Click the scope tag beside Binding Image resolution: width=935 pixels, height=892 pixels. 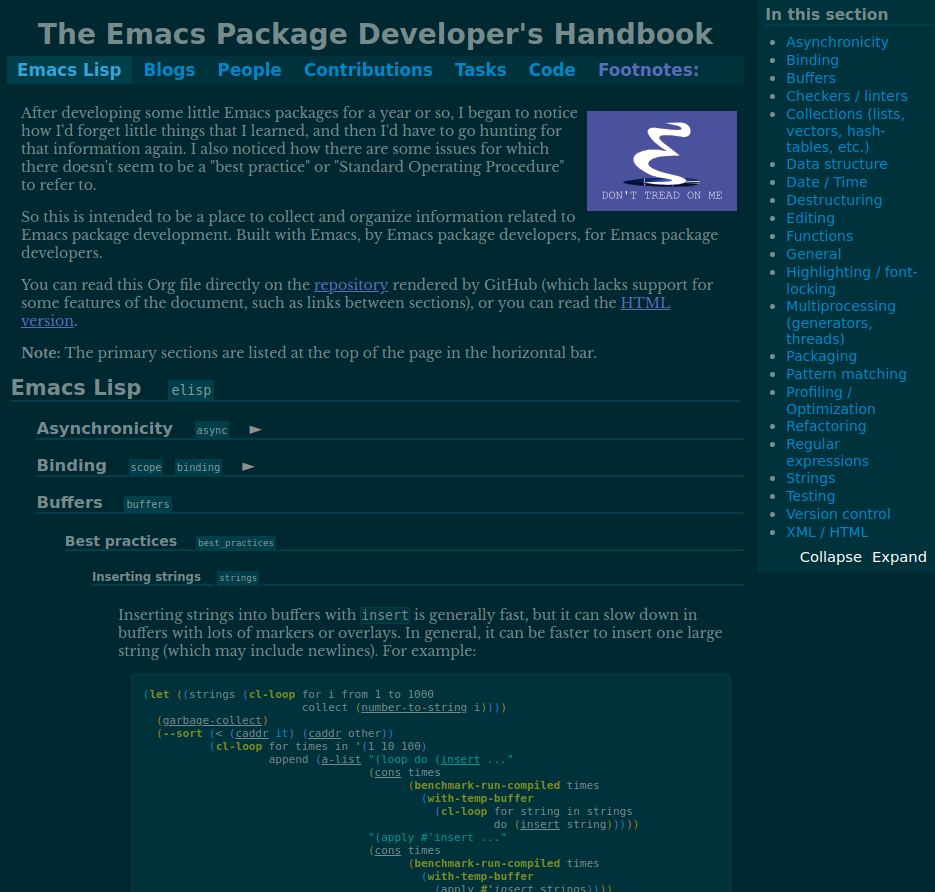click(146, 467)
